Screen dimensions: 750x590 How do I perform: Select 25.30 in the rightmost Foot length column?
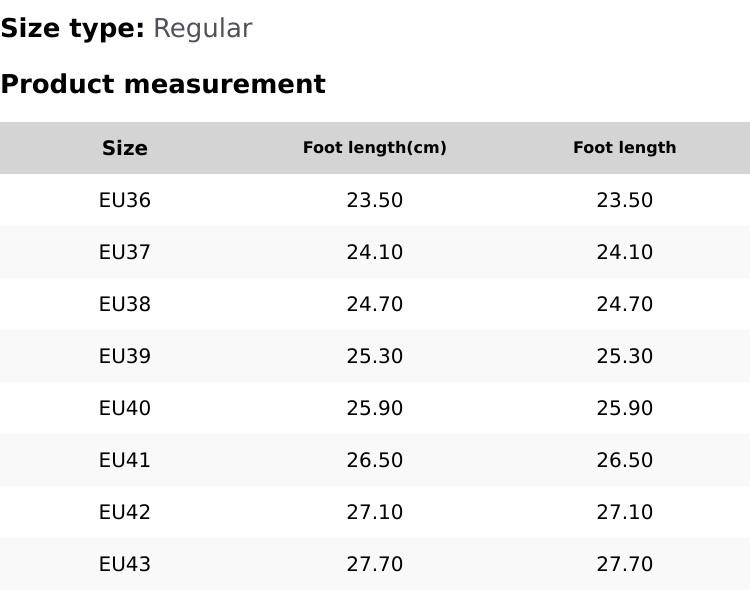(625, 356)
